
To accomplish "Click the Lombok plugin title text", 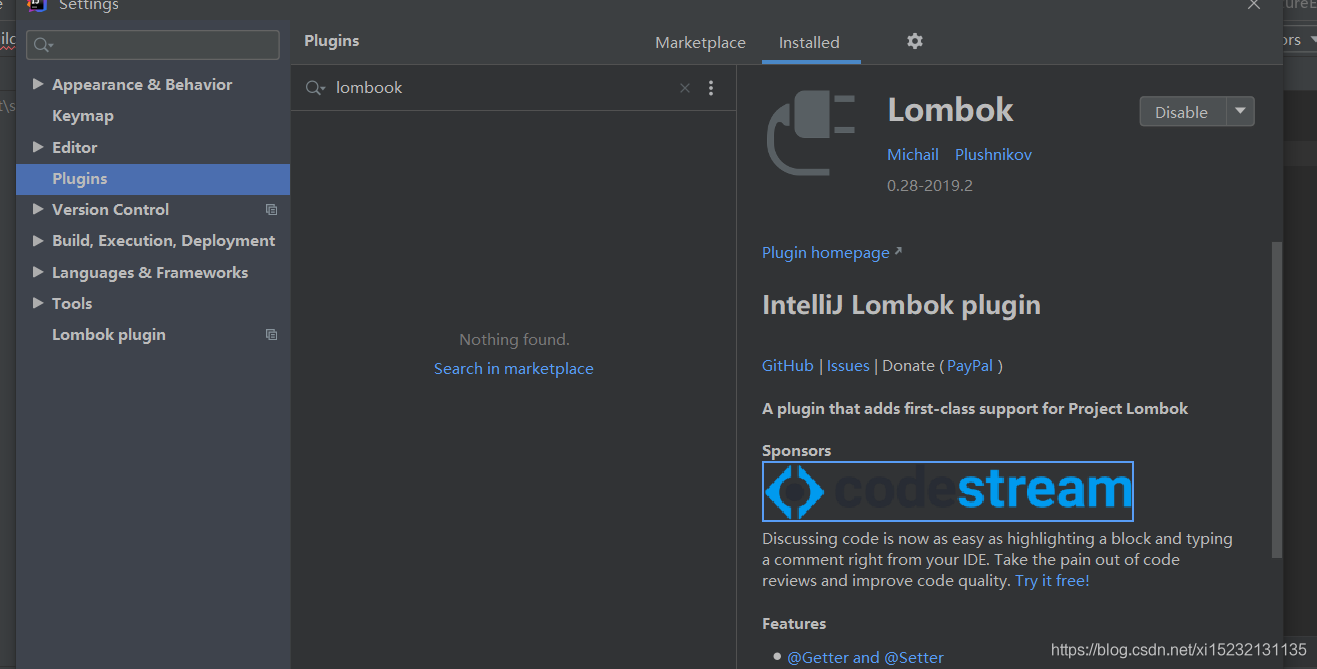I will [951, 110].
